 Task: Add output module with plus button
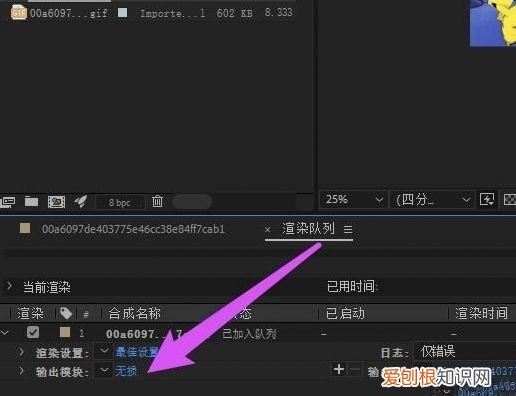click(x=339, y=369)
